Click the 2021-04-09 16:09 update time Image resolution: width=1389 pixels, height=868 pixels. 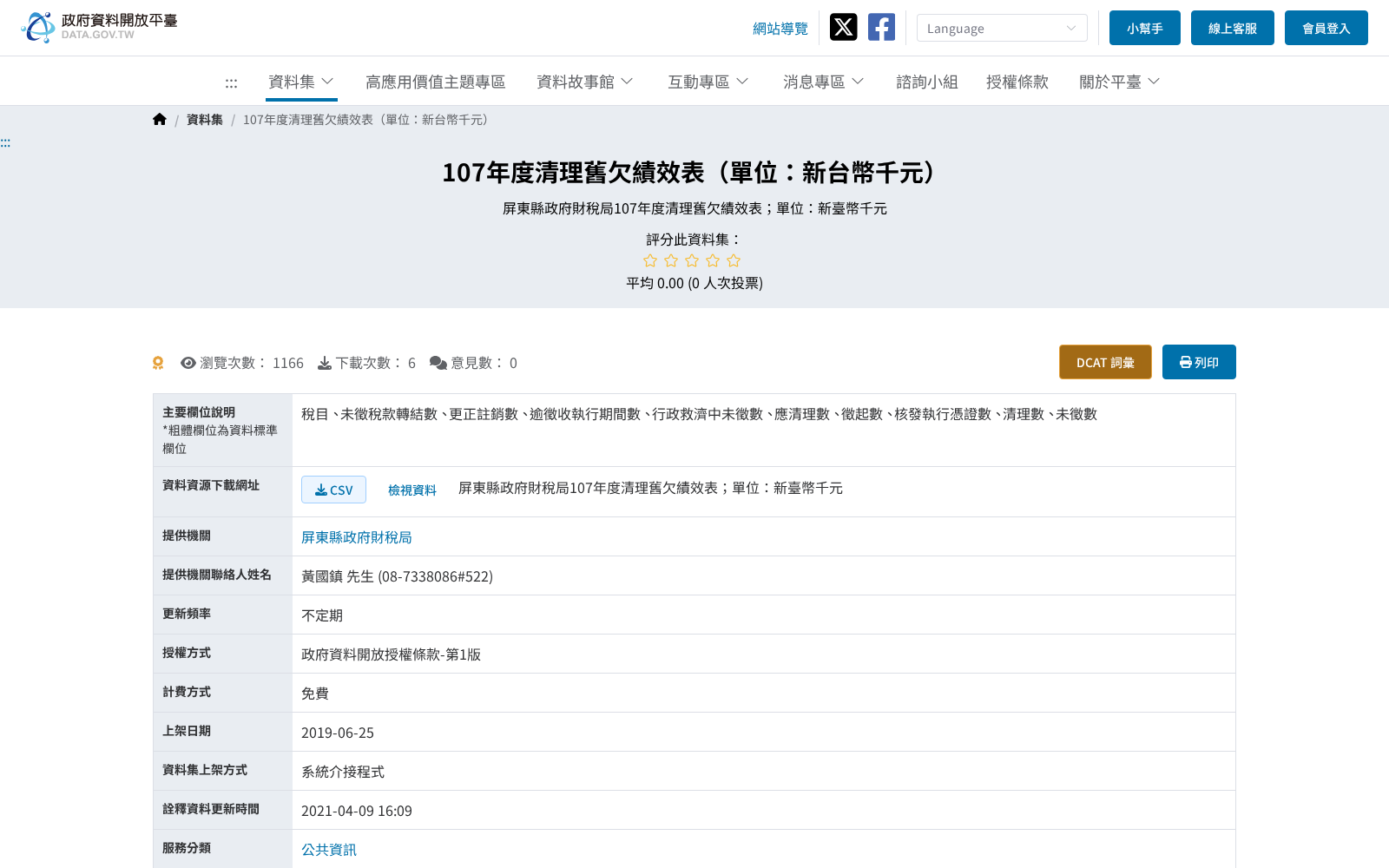357,811
